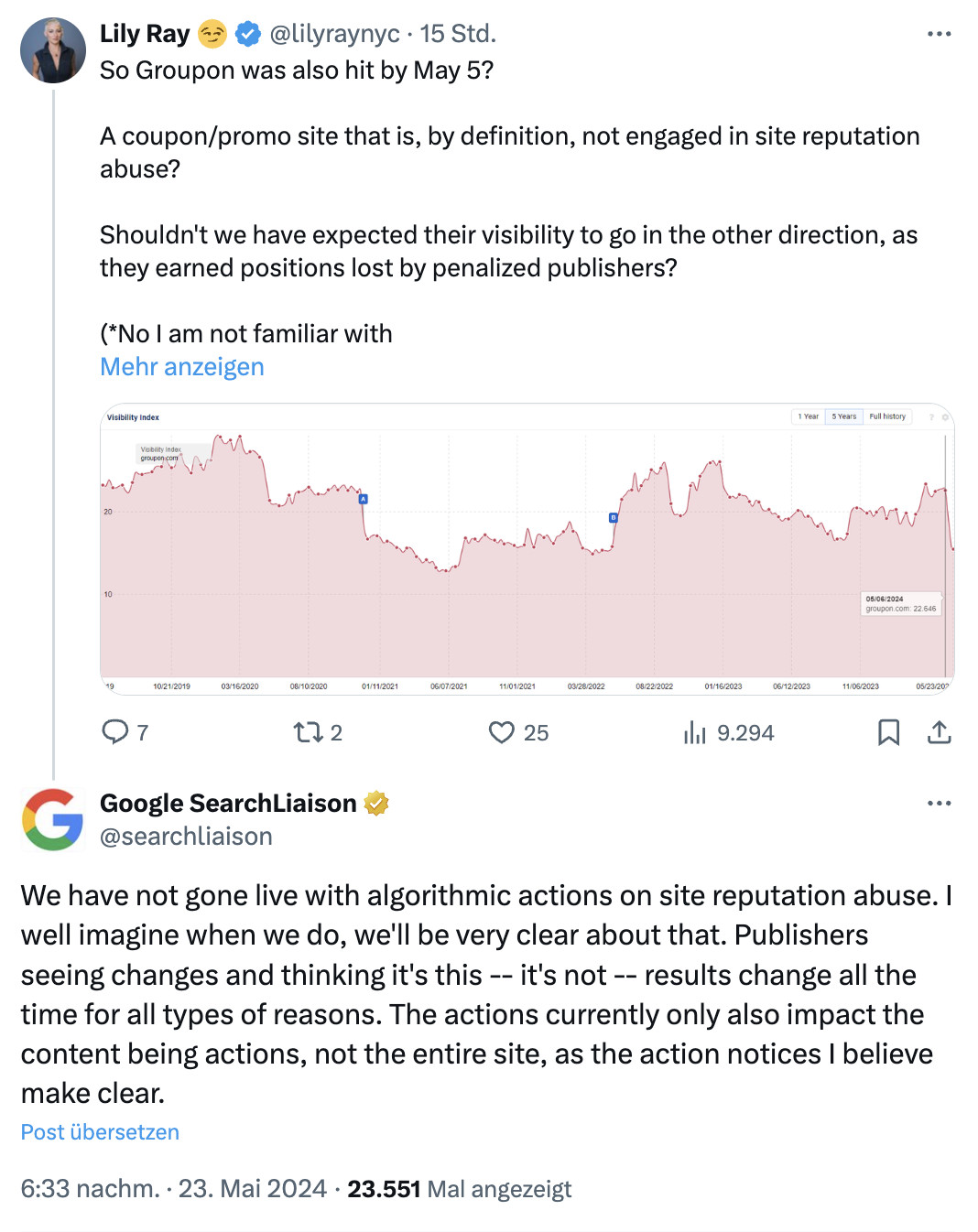
Task: Open the @lilyraynyc profile handle
Action: 335,34
